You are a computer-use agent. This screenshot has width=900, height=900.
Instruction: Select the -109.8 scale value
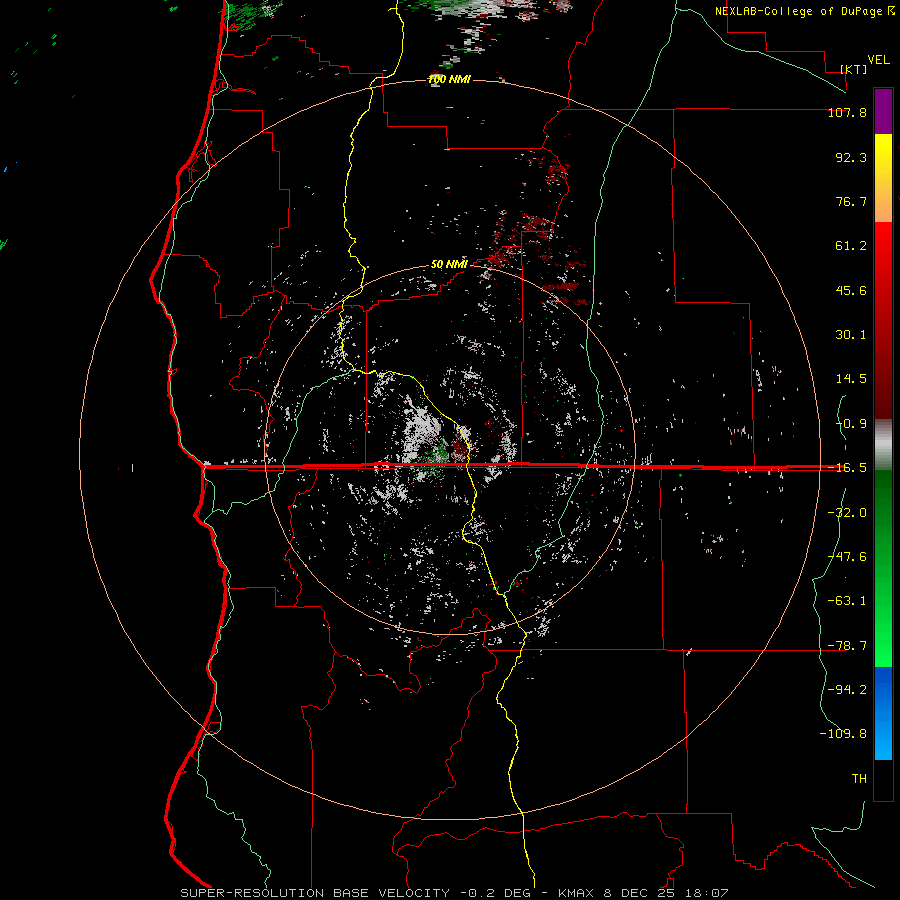[843, 734]
